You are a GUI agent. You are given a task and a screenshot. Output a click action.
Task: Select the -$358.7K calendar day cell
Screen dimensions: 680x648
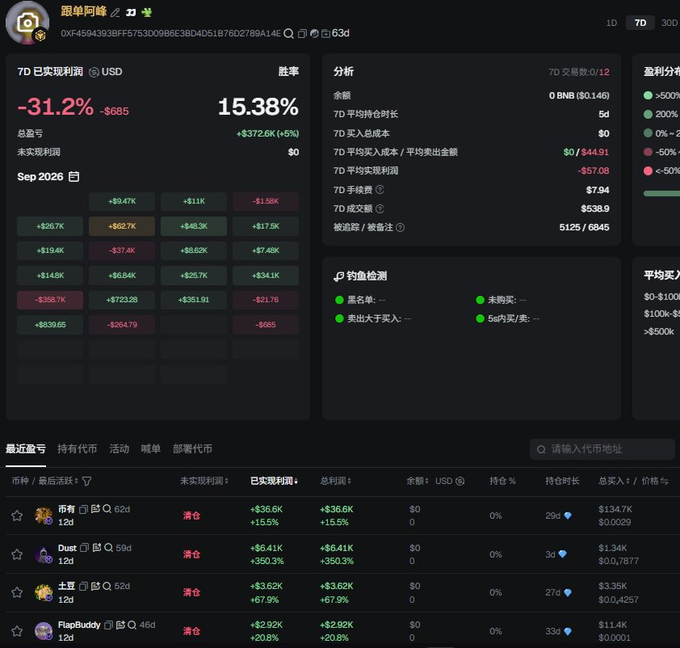(50, 300)
